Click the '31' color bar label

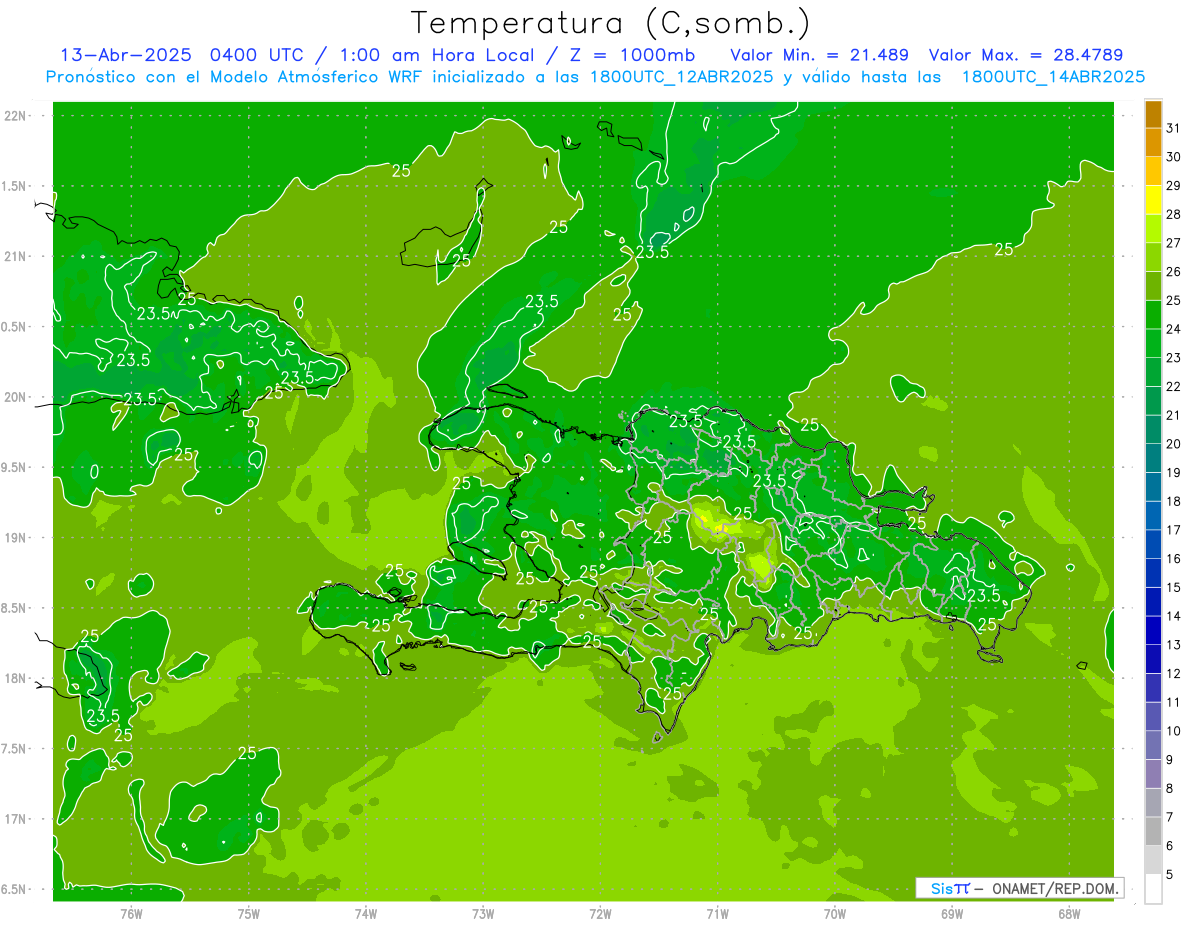pyautogui.click(x=1173, y=128)
